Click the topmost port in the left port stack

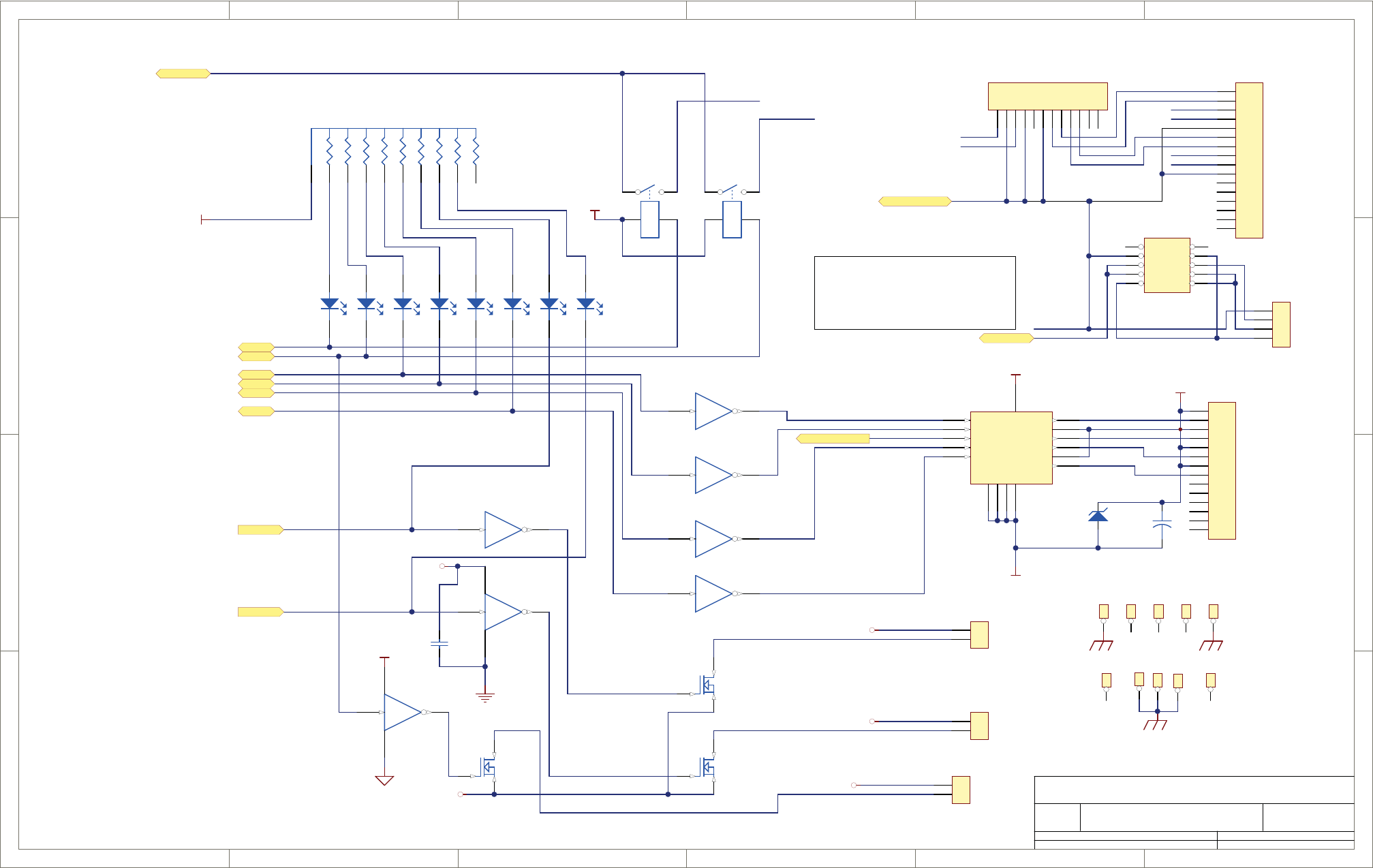point(256,347)
